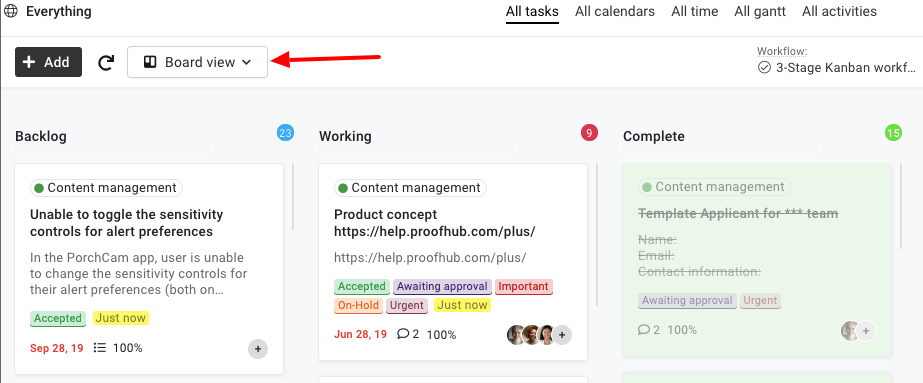Image resolution: width=923 pixels, height=383 pixels.
Task: Click the red Important label on Product concept
Action: pos(523,287)
